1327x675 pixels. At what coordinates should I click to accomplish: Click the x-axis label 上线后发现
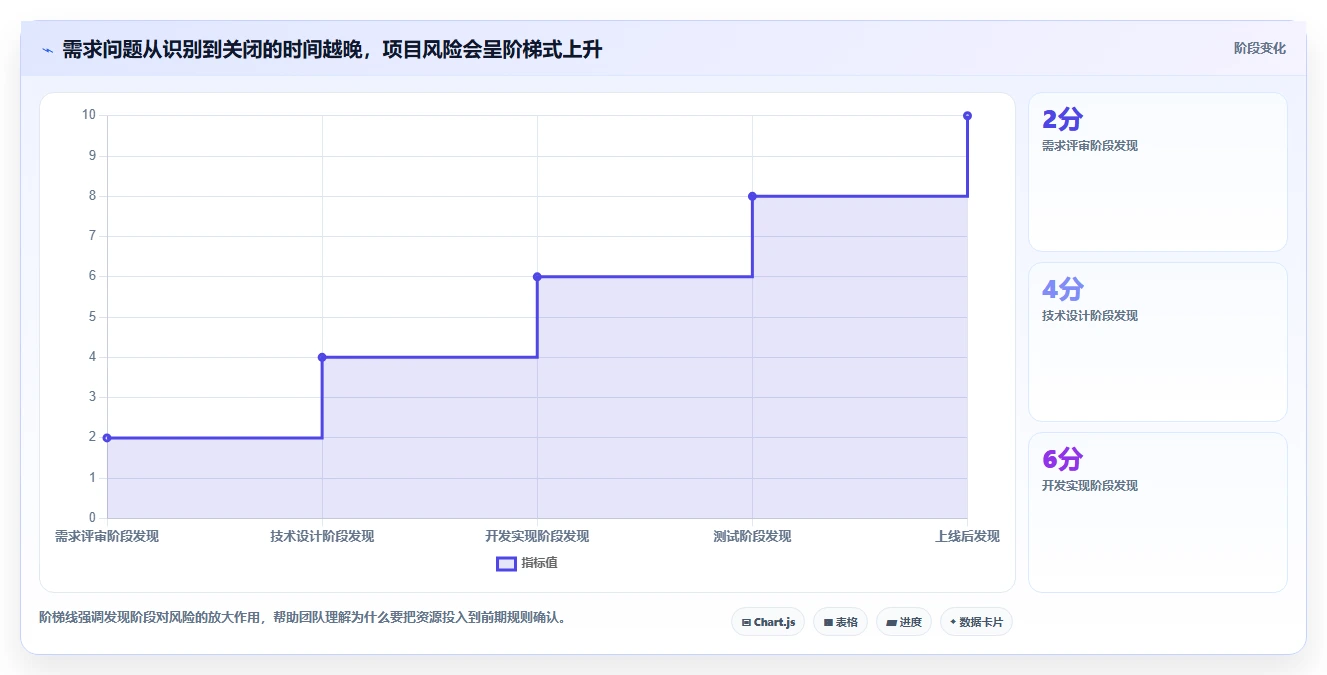pyautogui.click(x=967, y=536)
